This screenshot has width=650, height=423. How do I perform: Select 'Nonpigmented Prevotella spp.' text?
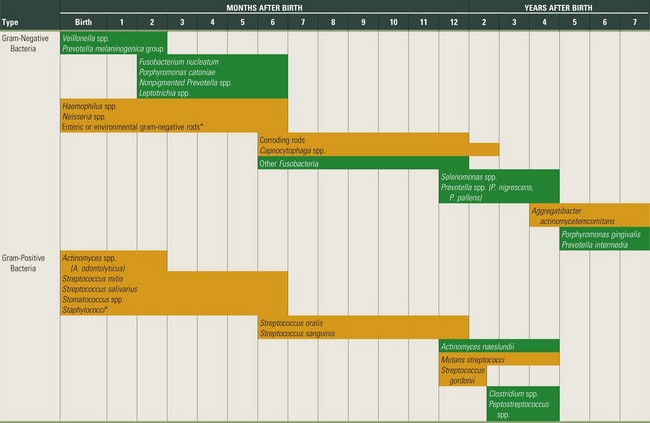[x=185, y=83]
